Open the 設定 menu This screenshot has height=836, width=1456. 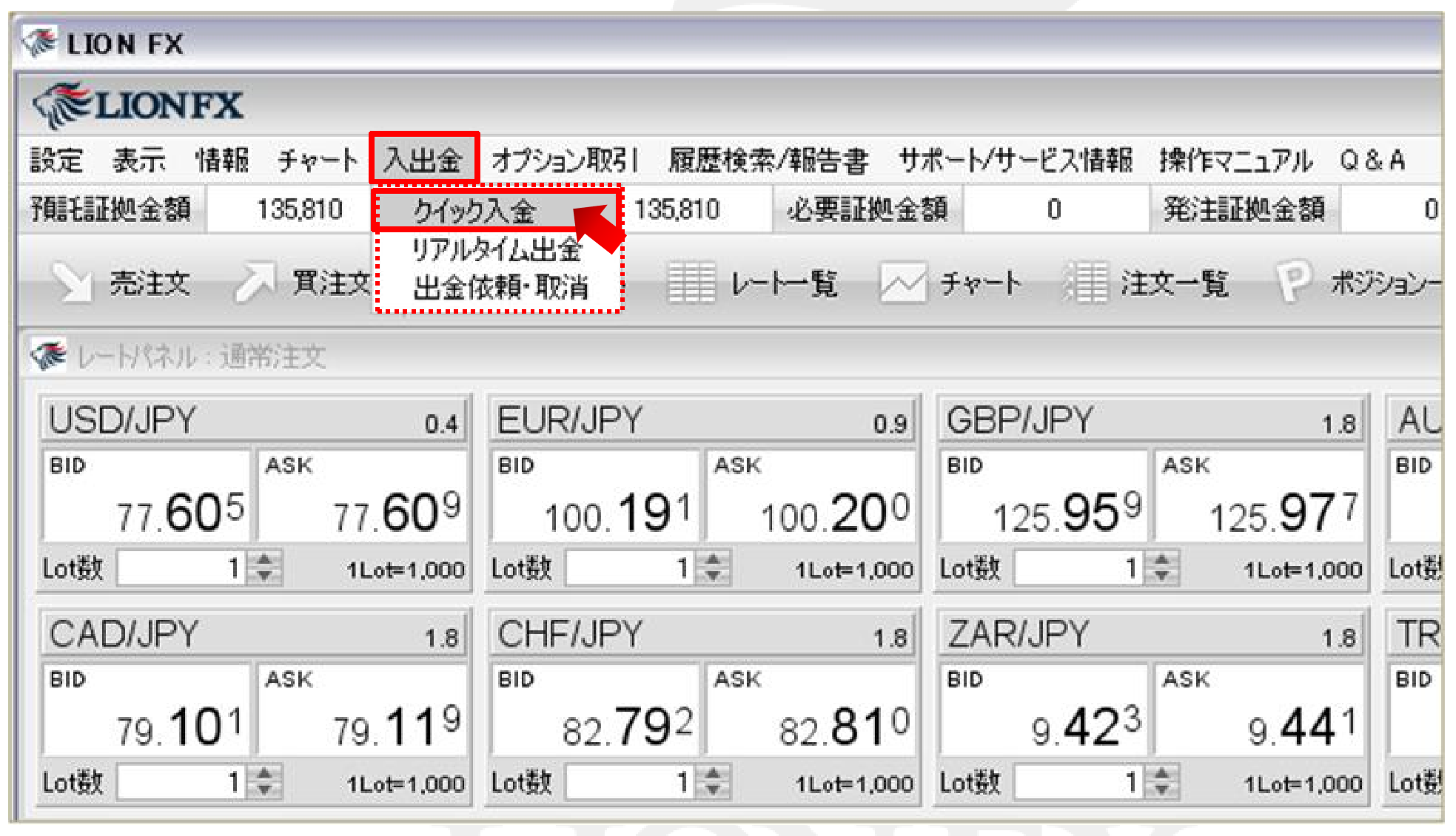click(56, 160)
